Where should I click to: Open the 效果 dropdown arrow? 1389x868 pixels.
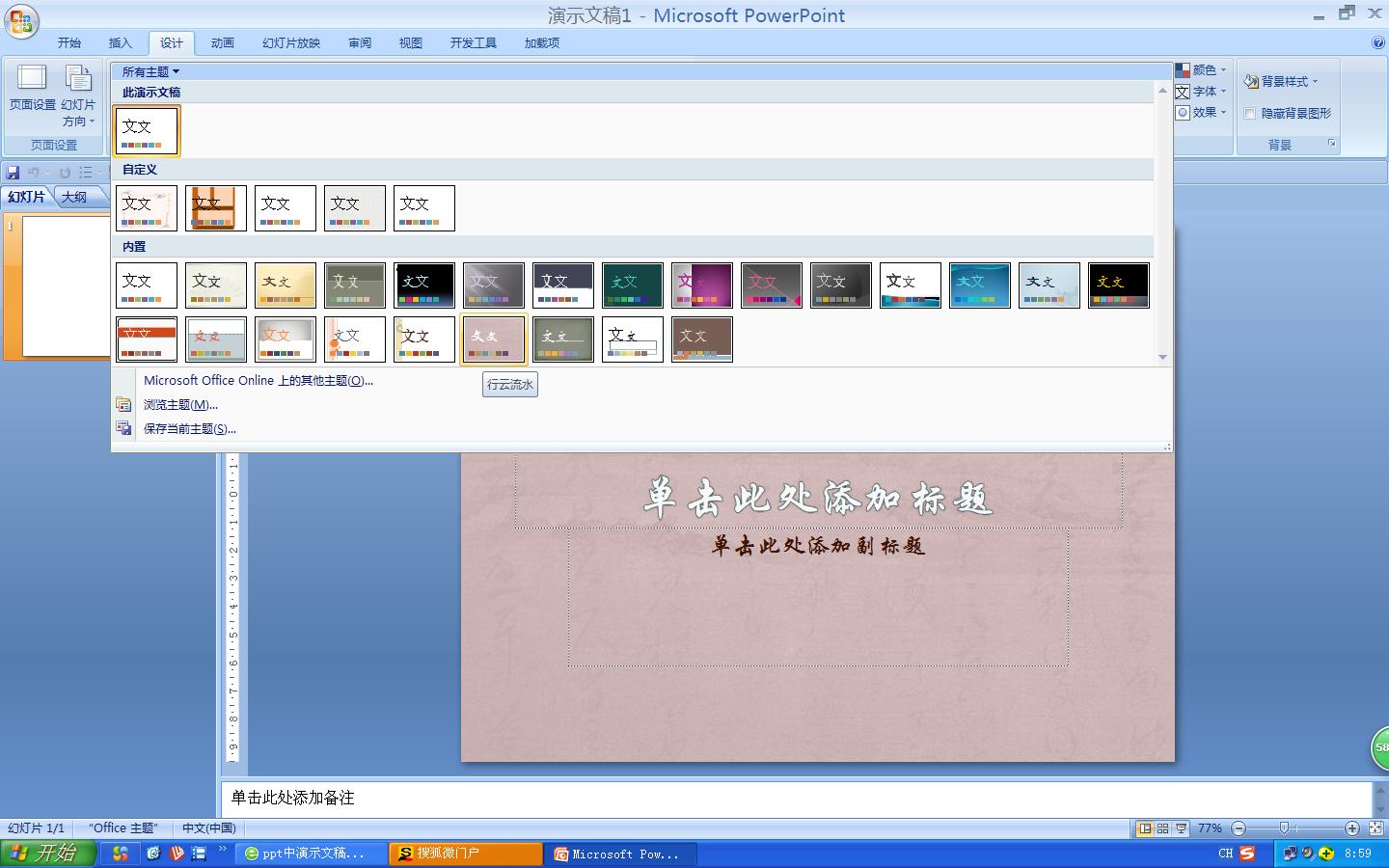(1223, 113)
